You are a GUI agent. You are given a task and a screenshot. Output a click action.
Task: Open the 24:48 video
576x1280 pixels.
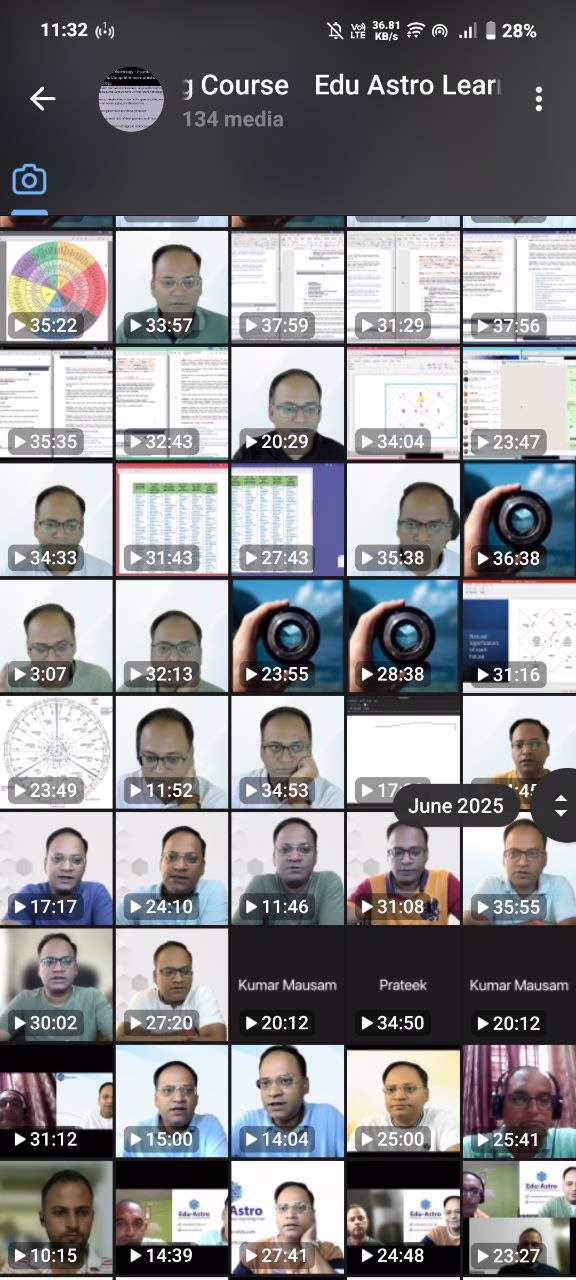[404, 1216]
